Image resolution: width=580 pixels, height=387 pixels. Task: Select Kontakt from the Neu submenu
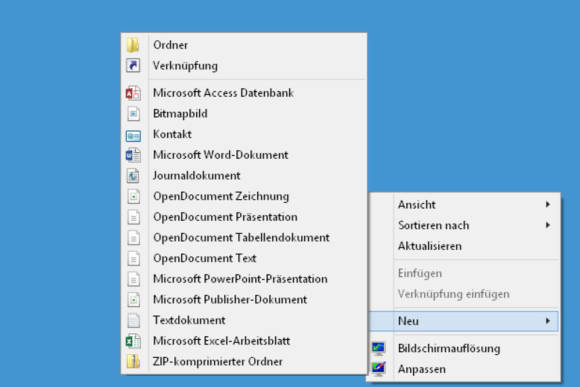coord(244,134)
